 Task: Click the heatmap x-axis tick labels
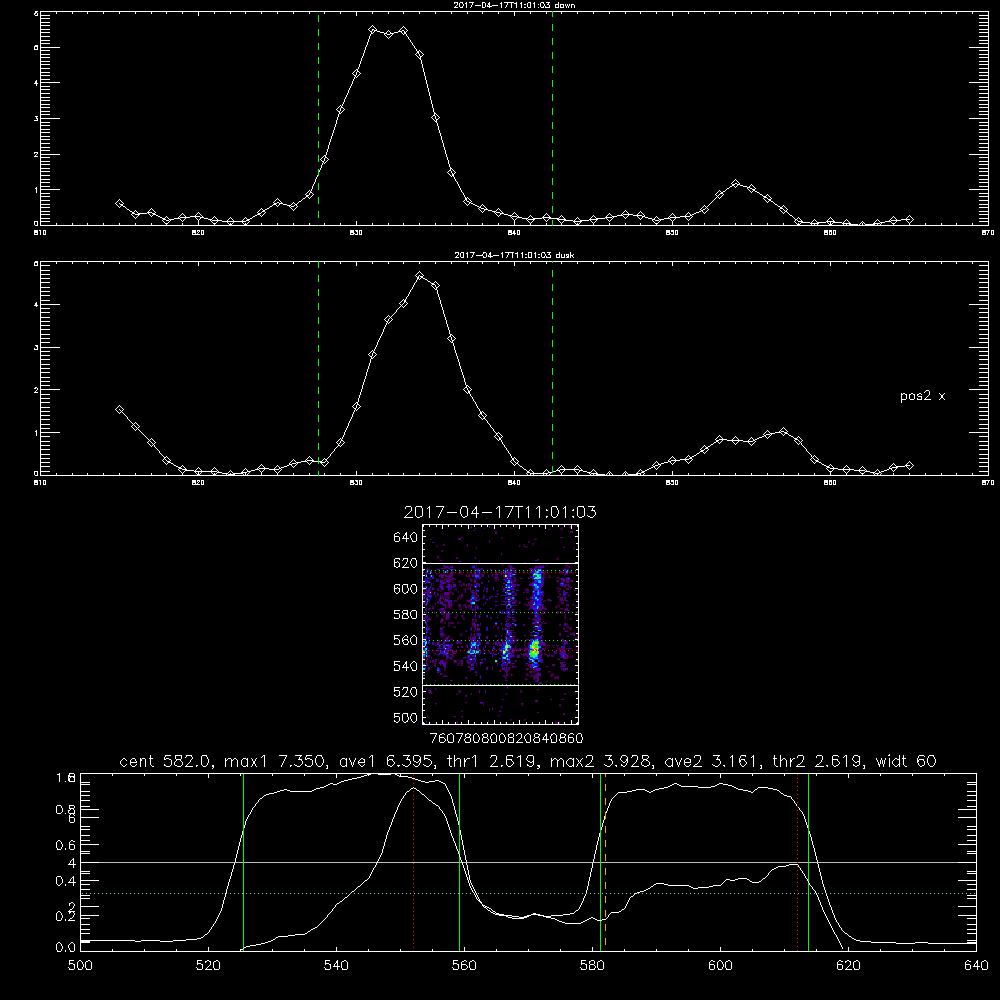(x=506, y=739)
